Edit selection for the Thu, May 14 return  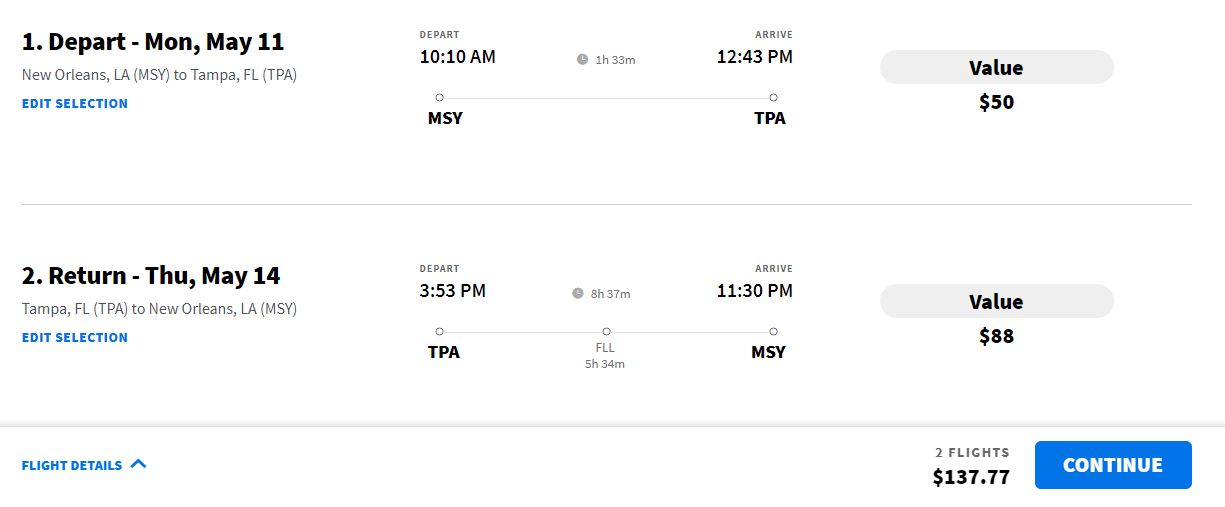point(75,338)
